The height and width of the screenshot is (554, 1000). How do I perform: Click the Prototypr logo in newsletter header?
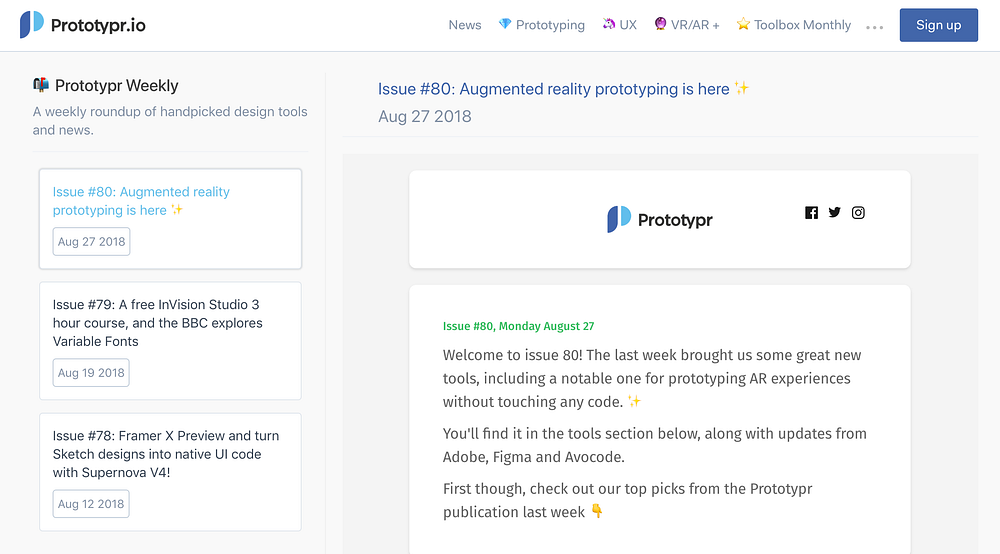(660, 220)
